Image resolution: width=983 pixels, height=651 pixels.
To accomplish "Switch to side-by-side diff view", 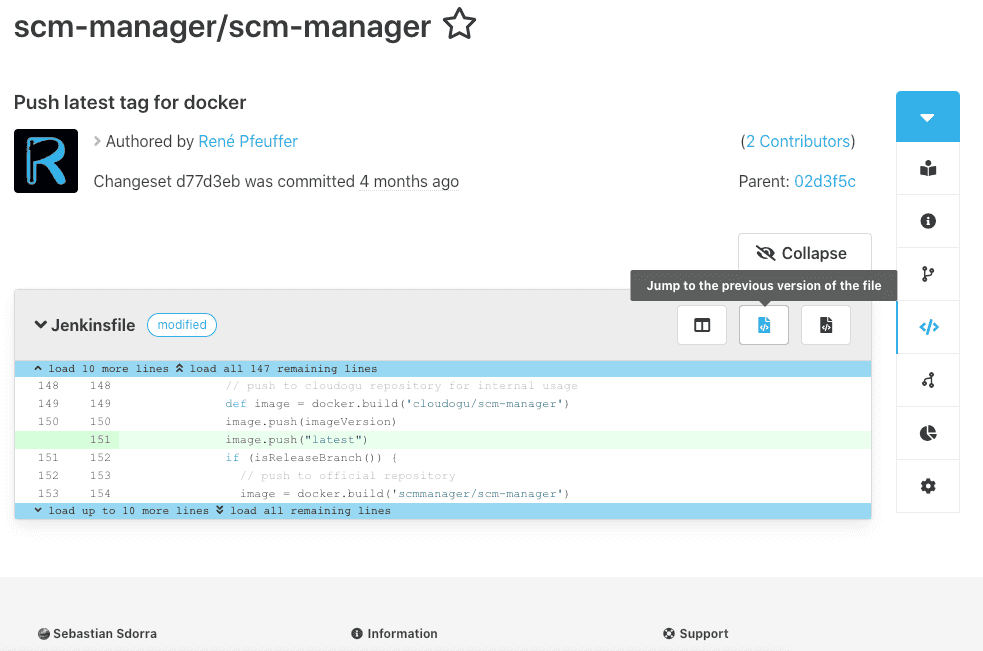I will click(x=701, y=325).
